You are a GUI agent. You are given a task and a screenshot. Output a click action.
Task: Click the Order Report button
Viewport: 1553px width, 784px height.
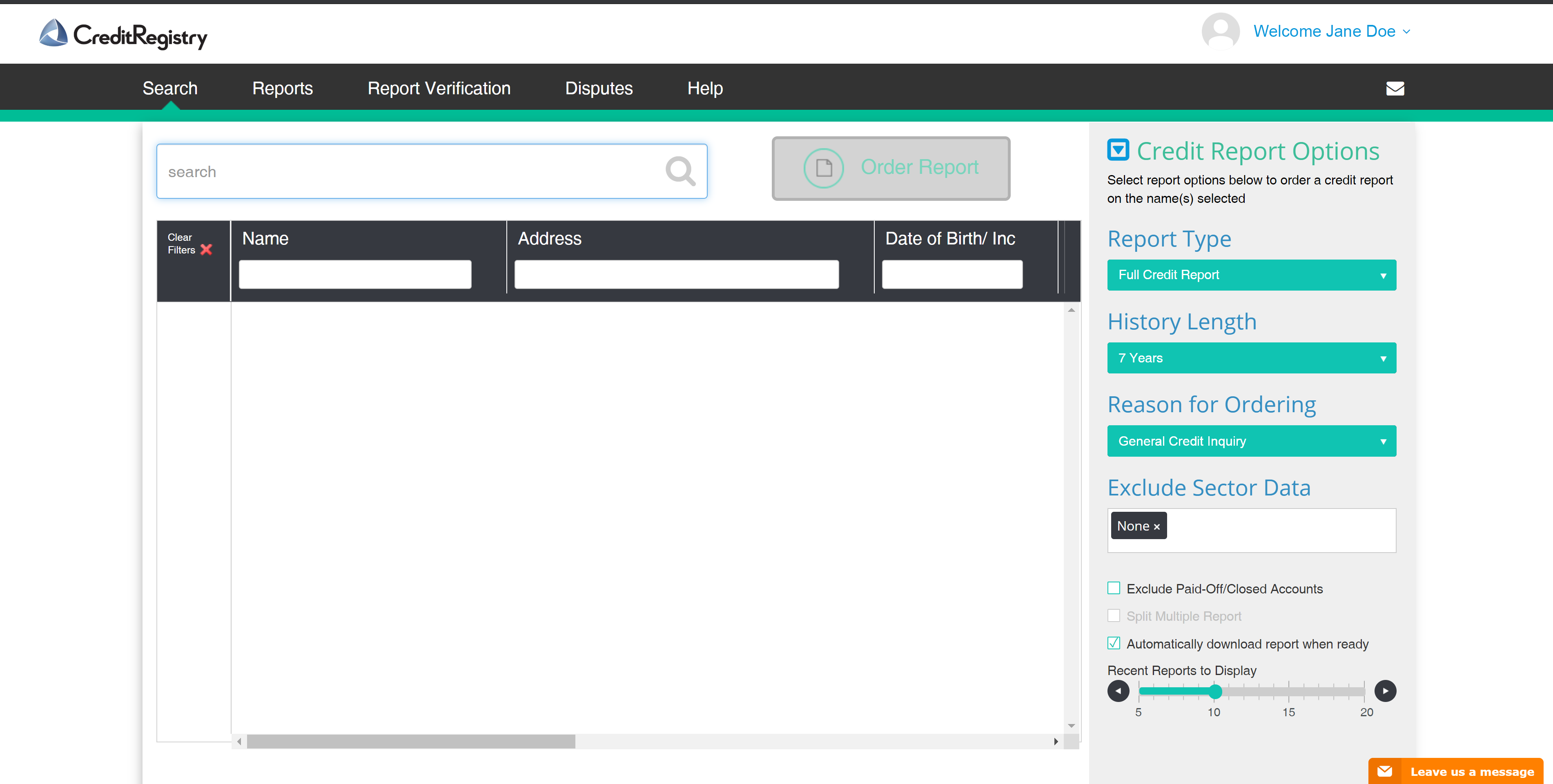891,168
